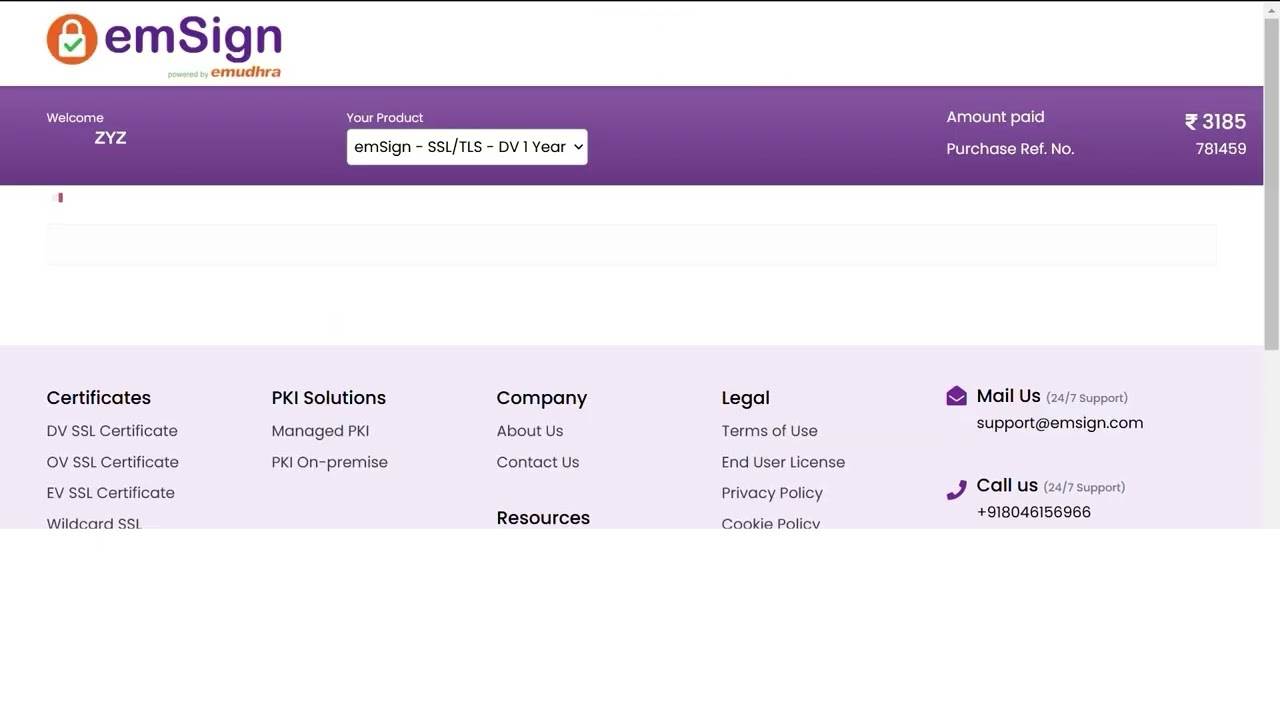View the Privacy Policy
The image size is (1280, 720).
(772, 493)
